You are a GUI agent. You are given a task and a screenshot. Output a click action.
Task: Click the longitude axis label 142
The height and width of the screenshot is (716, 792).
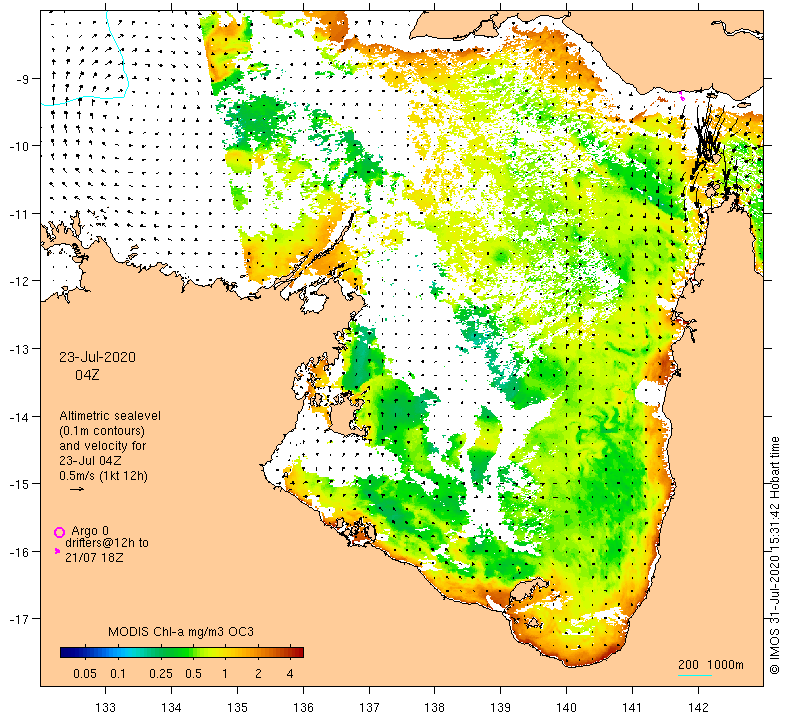click(x=698, y=707)
